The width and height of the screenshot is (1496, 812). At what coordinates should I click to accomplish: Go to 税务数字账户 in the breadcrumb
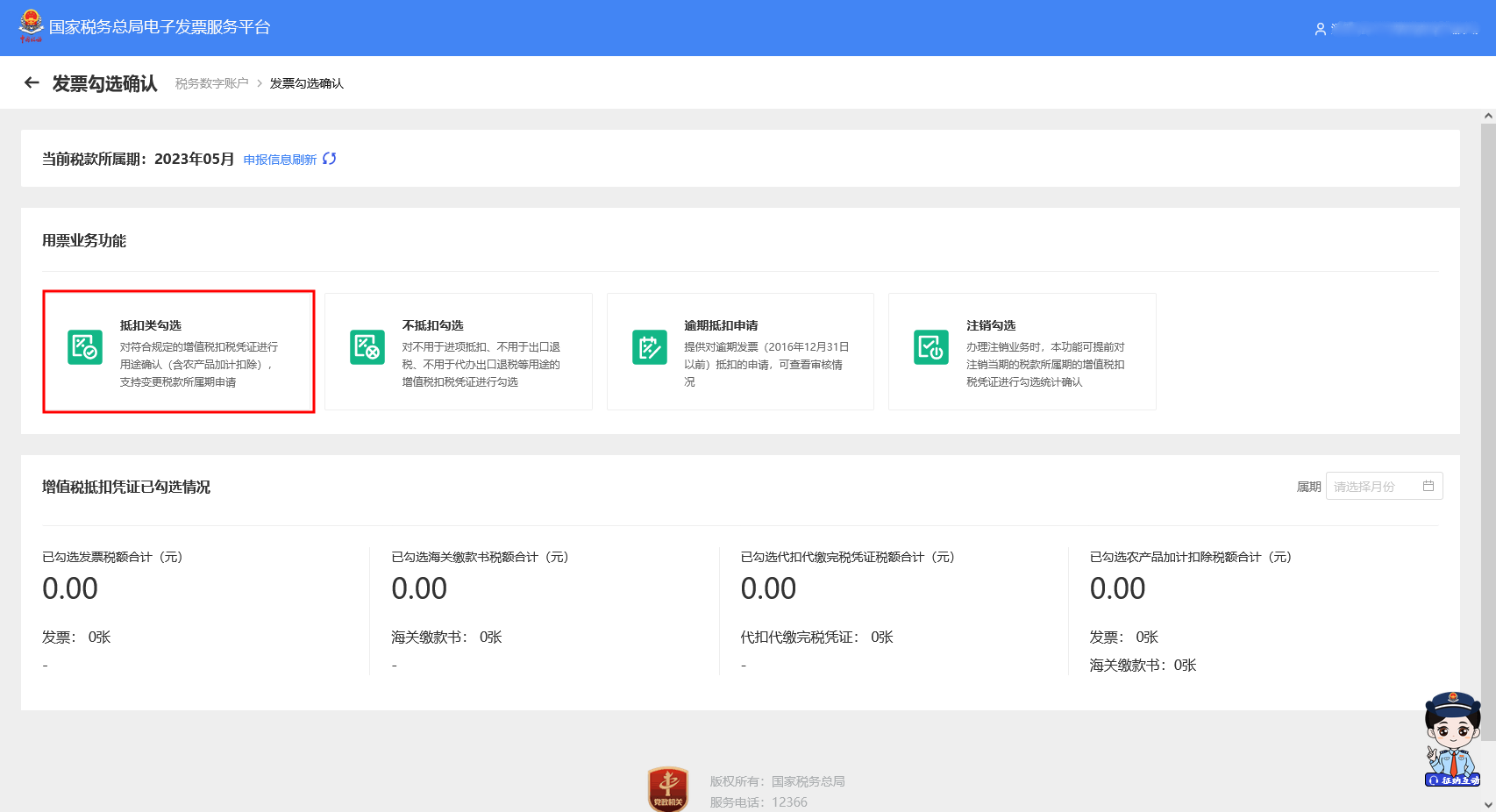click(x=211, y=83)
